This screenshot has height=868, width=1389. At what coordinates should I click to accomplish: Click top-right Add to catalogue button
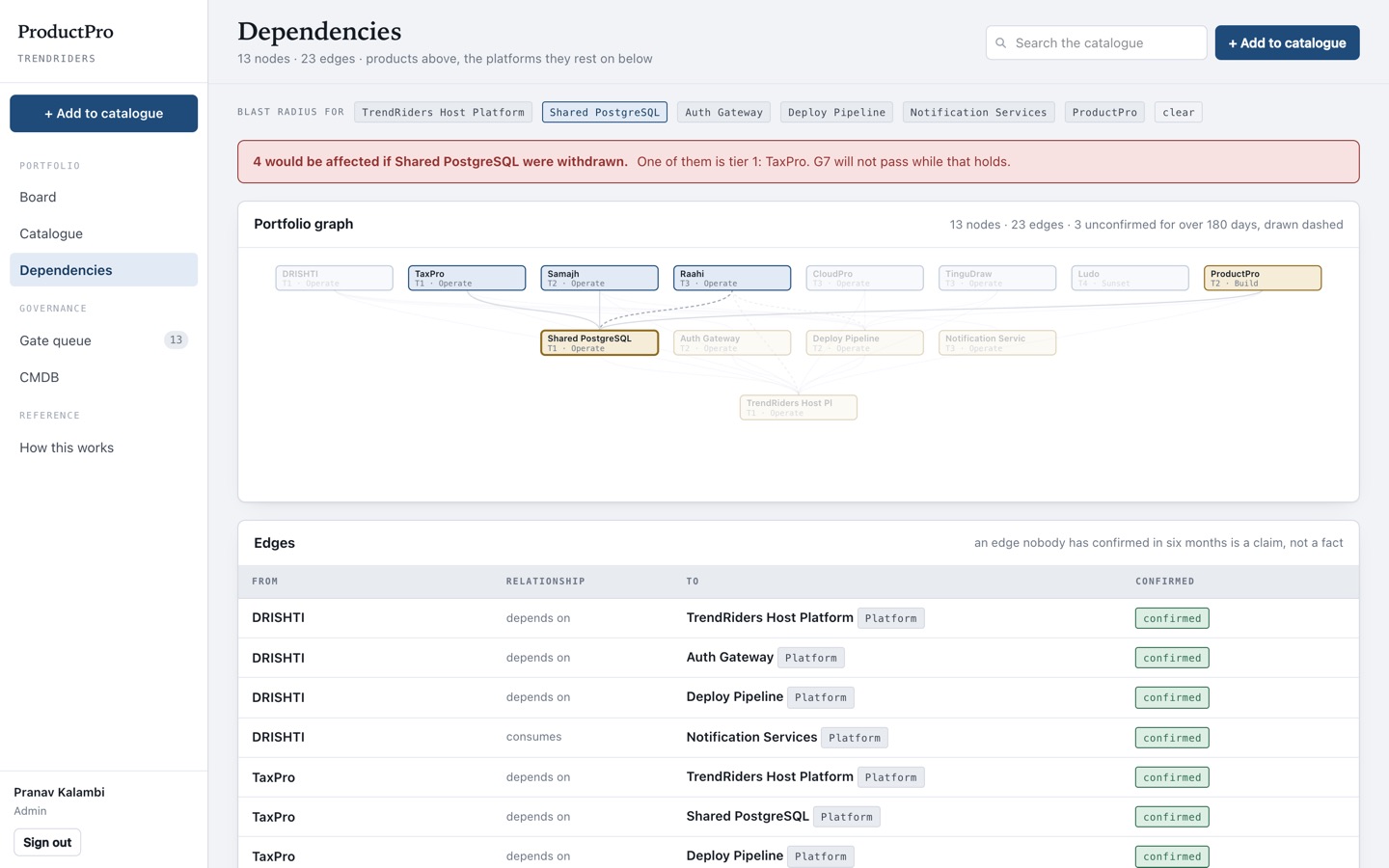(1287, 42)
